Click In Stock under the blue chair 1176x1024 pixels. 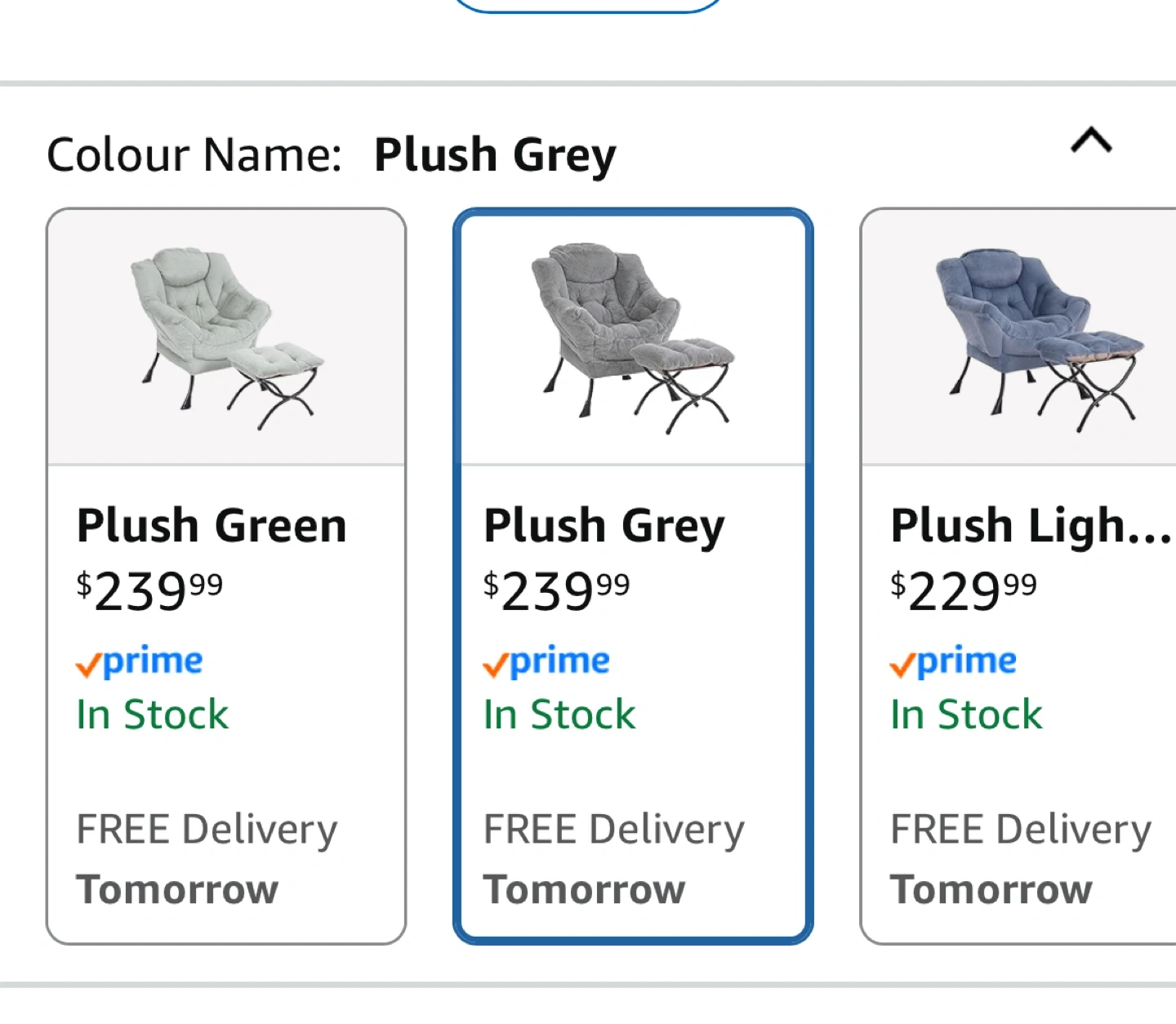tap(966, 715)
